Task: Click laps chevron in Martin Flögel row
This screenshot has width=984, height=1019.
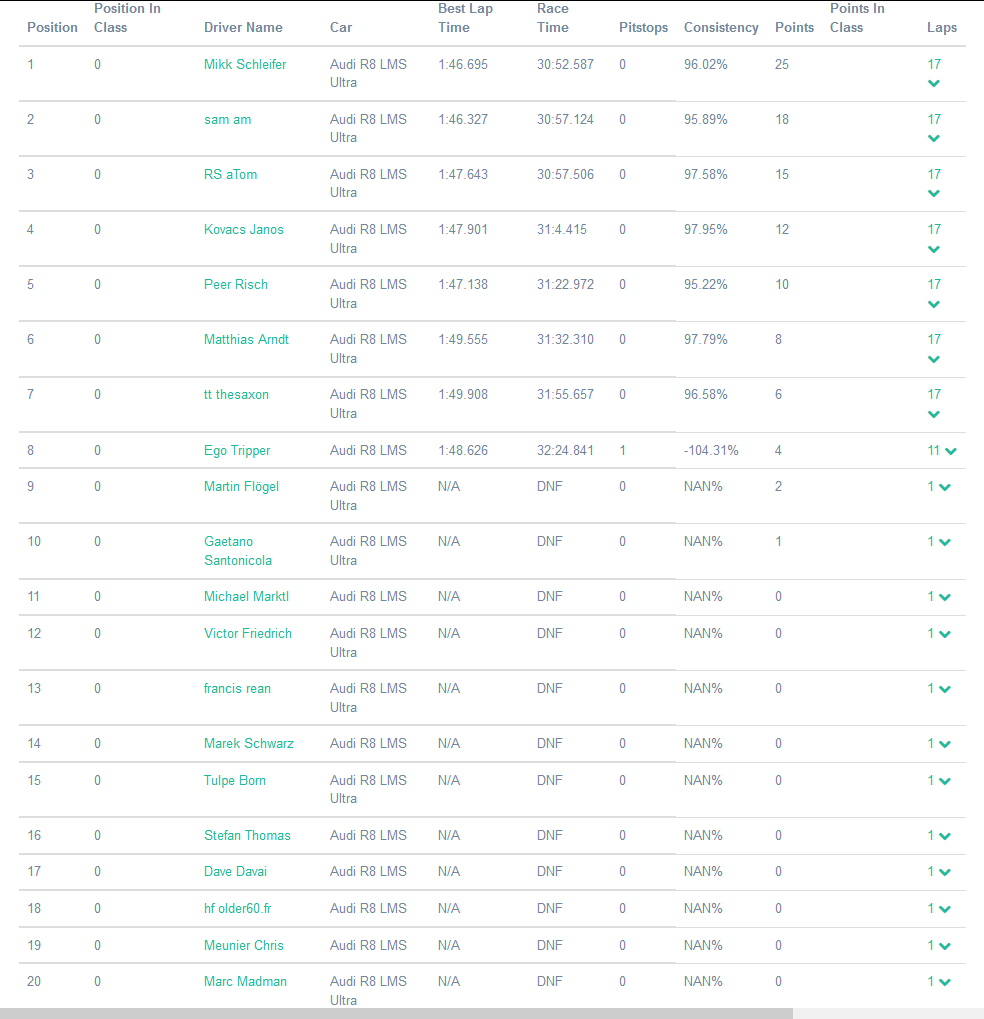Action: (945, 487)
